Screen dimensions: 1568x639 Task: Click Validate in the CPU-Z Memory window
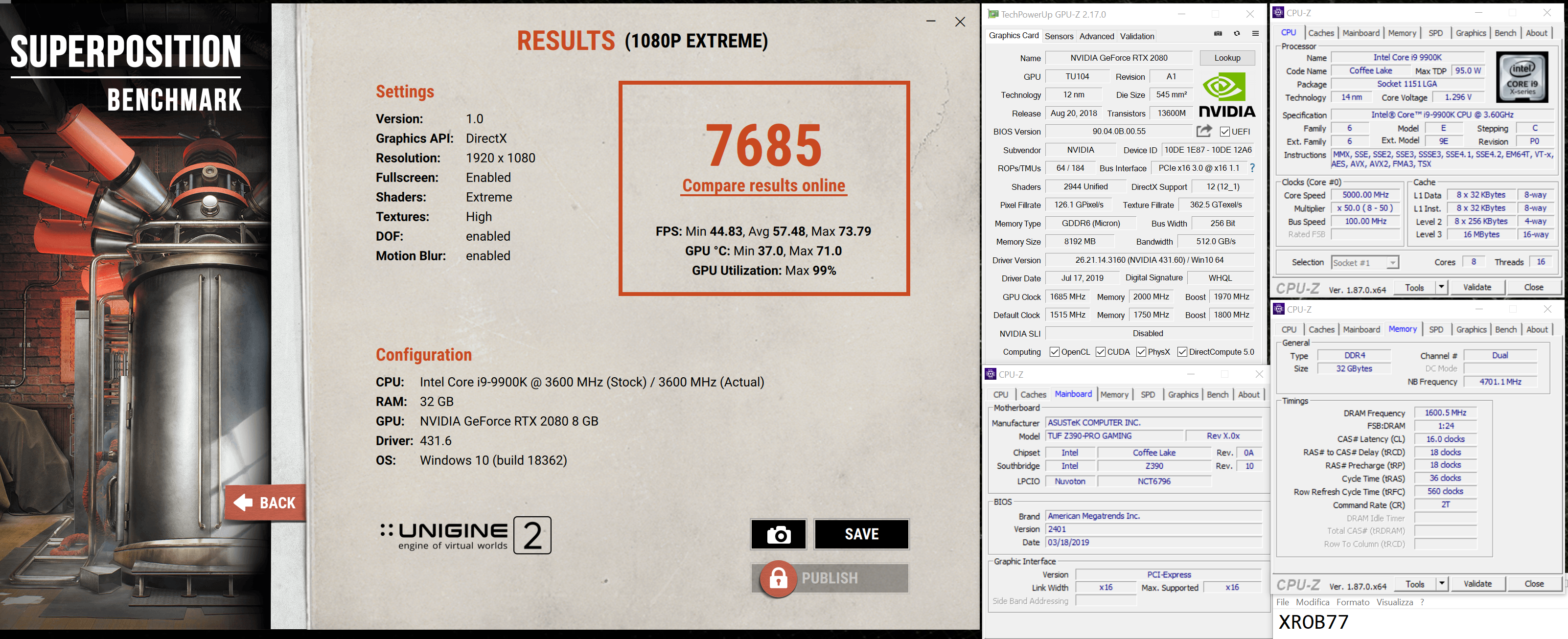point(1477,584)
